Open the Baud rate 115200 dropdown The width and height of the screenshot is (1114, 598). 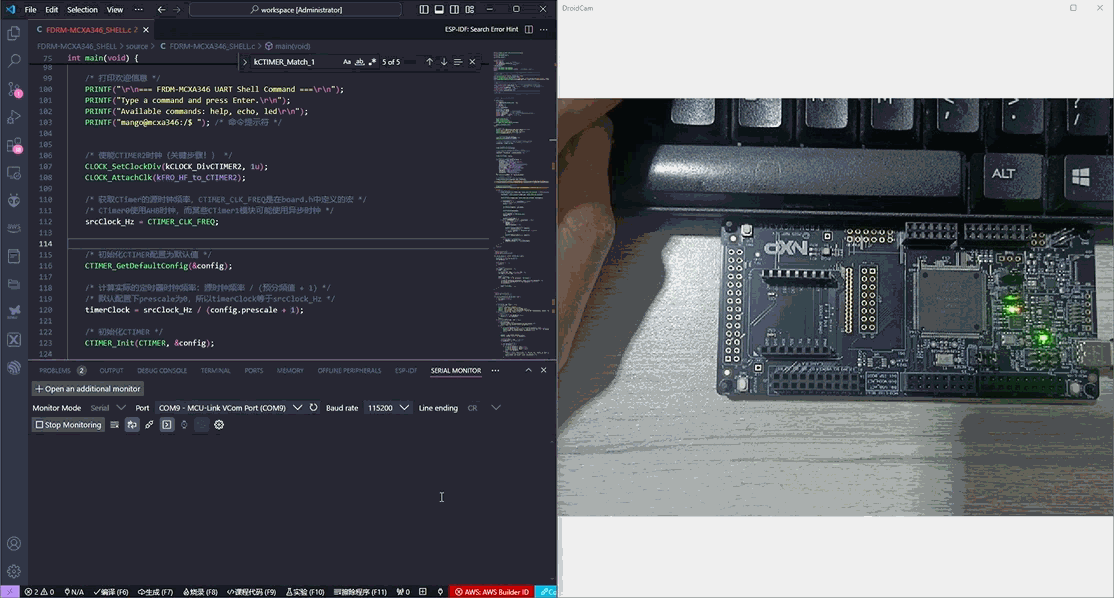pyautogui.click(x=389, y=408)
